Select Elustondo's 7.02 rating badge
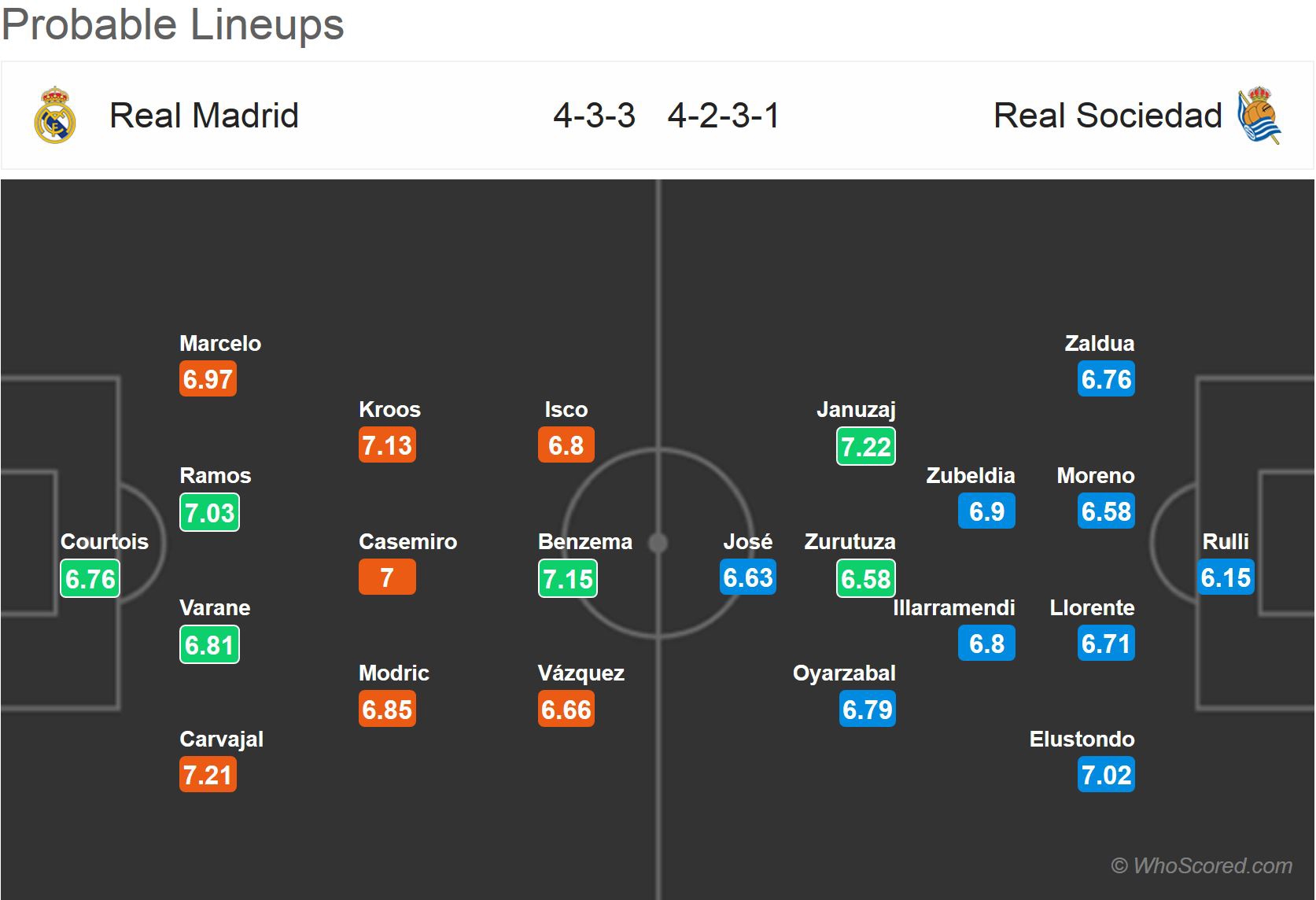Viewport: 1316px width, 900px height. pyautogui.click(x=1106, y=775)
